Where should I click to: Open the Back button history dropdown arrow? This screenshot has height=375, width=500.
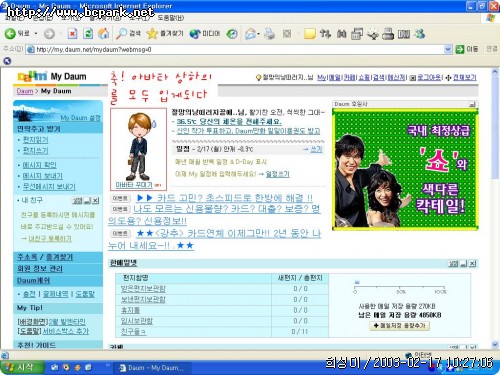pyautogui.click(x=36, y=34)
